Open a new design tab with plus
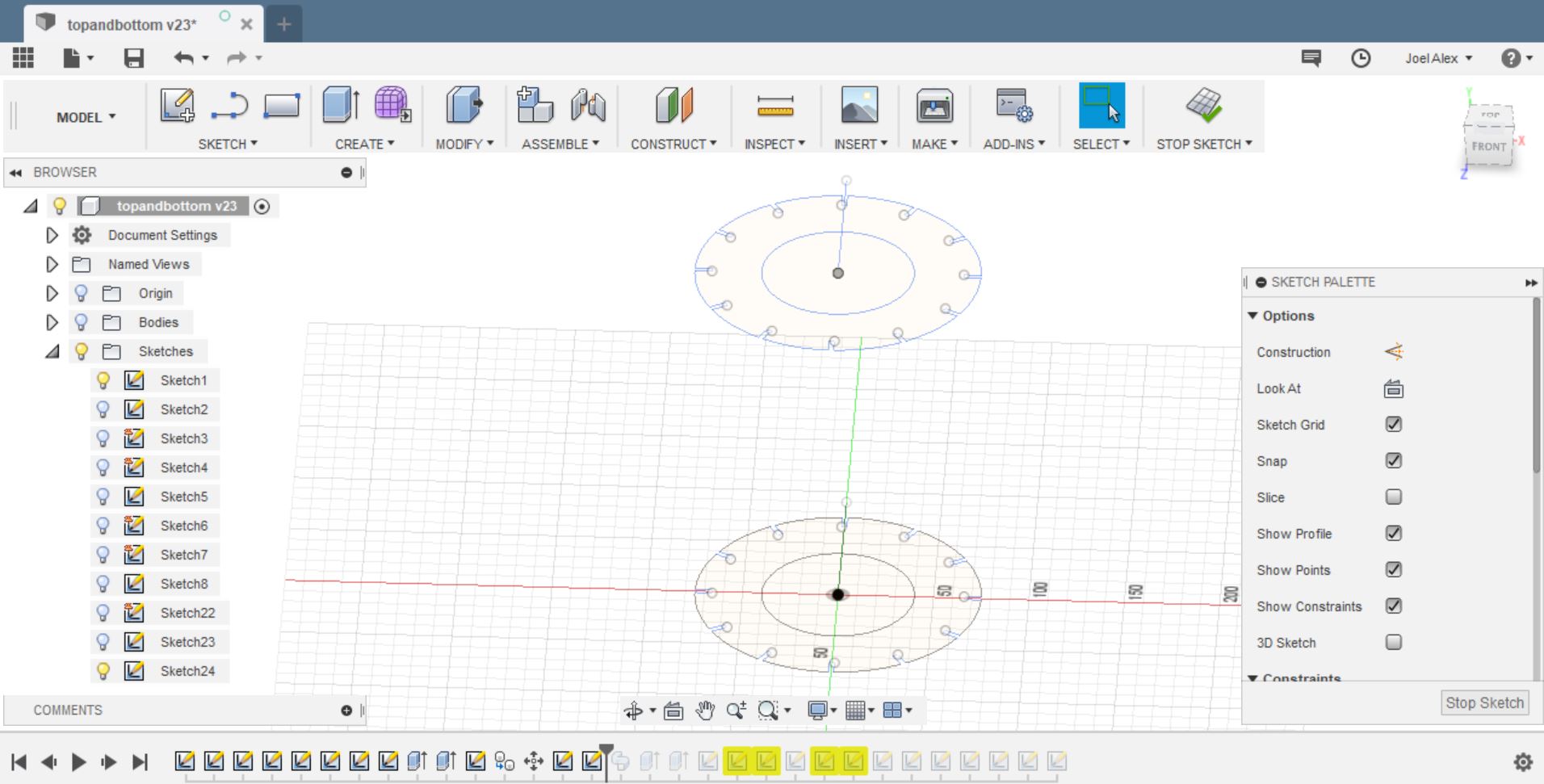Viewport: 1544px width, 784px height. point(283,24)
